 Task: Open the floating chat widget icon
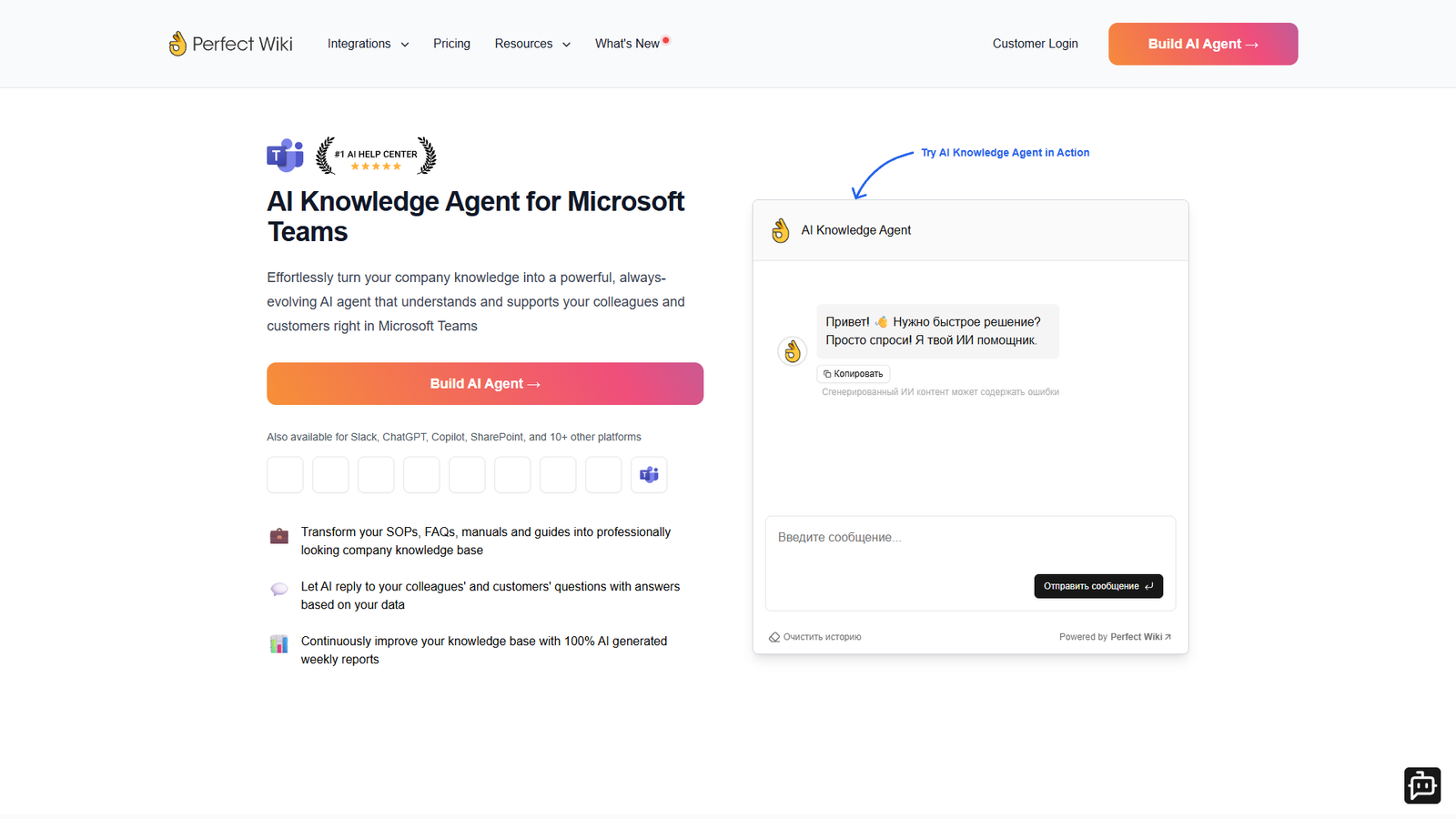click(x=1422, y=785)
